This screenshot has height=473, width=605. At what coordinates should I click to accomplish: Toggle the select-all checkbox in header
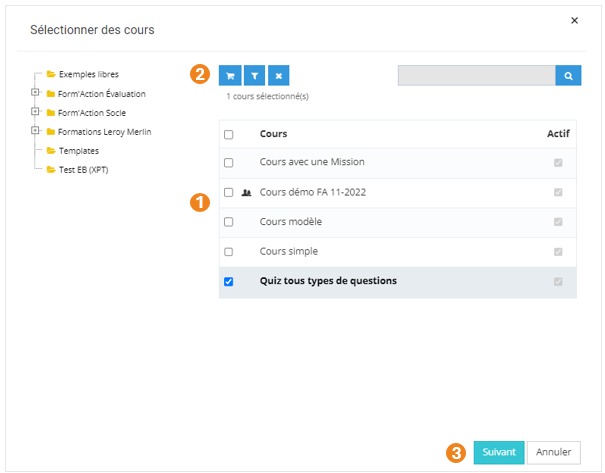(229, 134)
